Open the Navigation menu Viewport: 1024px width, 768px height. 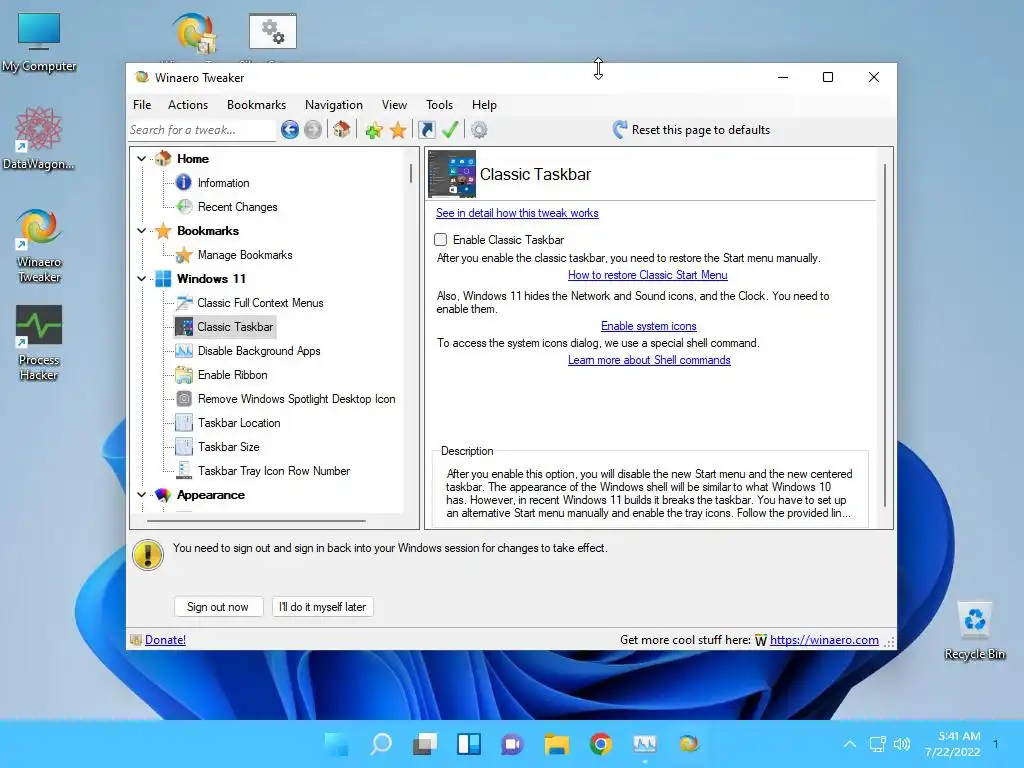[334, 104]
